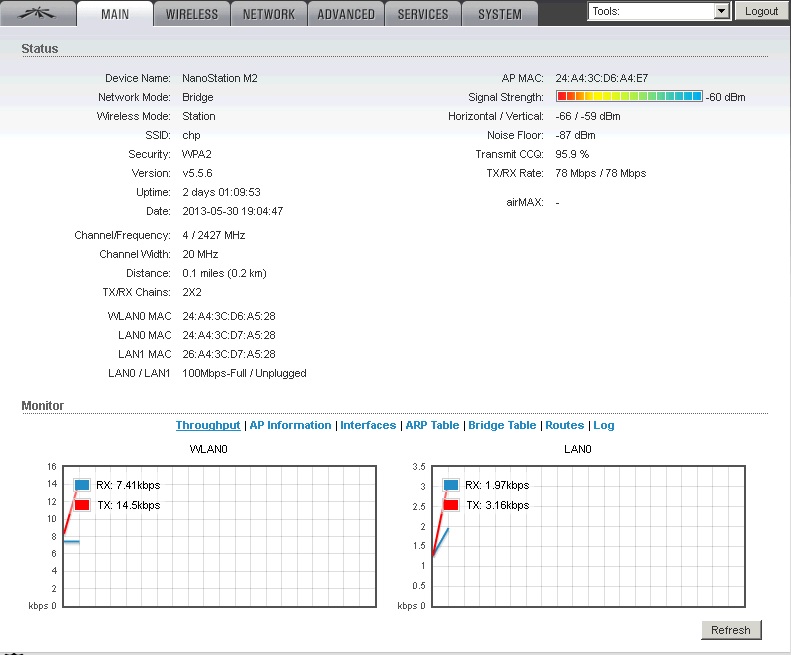
Task: Select the distance value 0.1 miles (0.2 km)
Action: pyautogui.click(x=224, y=273)
